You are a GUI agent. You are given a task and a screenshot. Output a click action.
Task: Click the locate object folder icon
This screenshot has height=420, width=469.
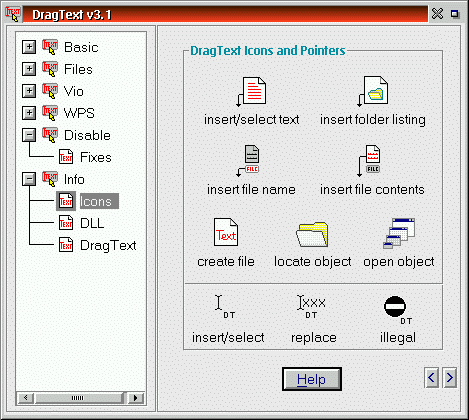[x=312, y=234]
